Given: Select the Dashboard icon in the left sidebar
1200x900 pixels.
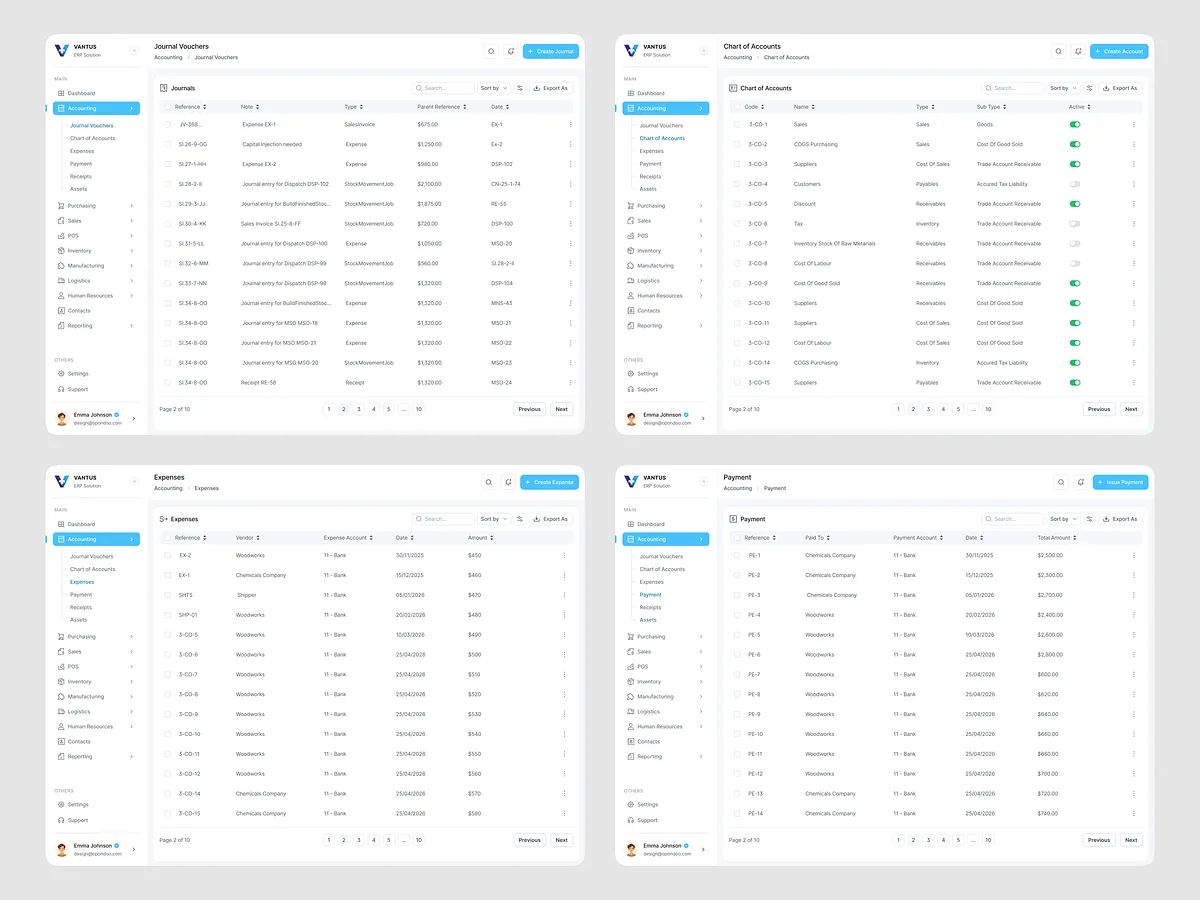Looking at the screenshot, I should 63,93.
